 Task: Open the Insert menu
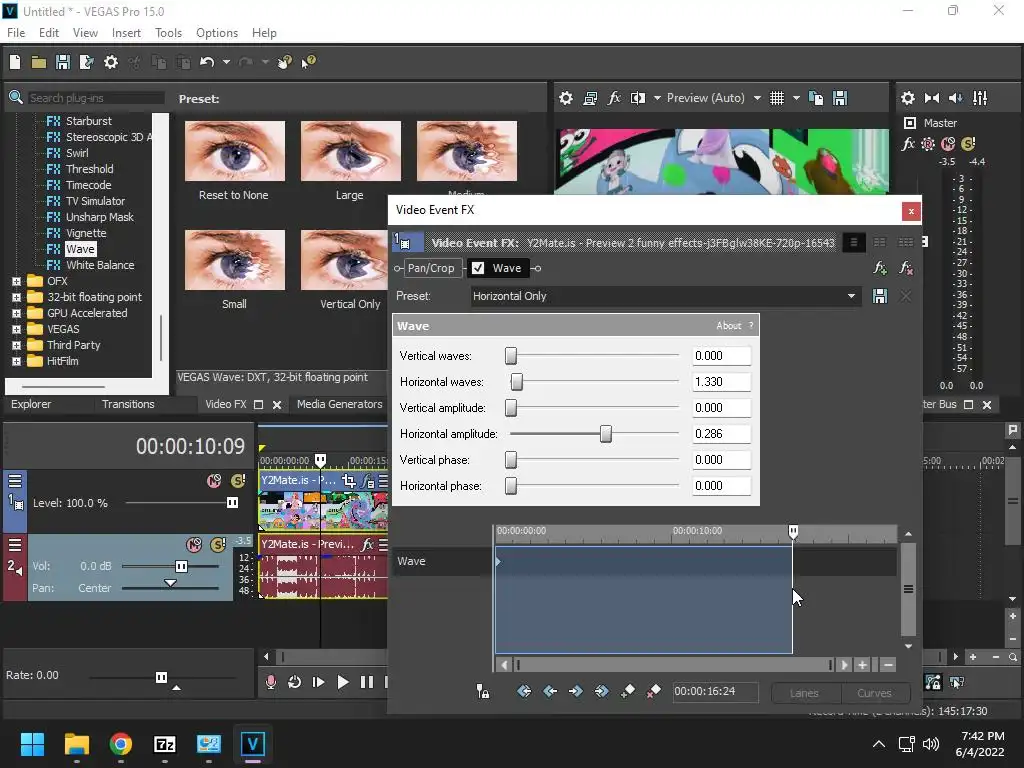coord(126,33)
